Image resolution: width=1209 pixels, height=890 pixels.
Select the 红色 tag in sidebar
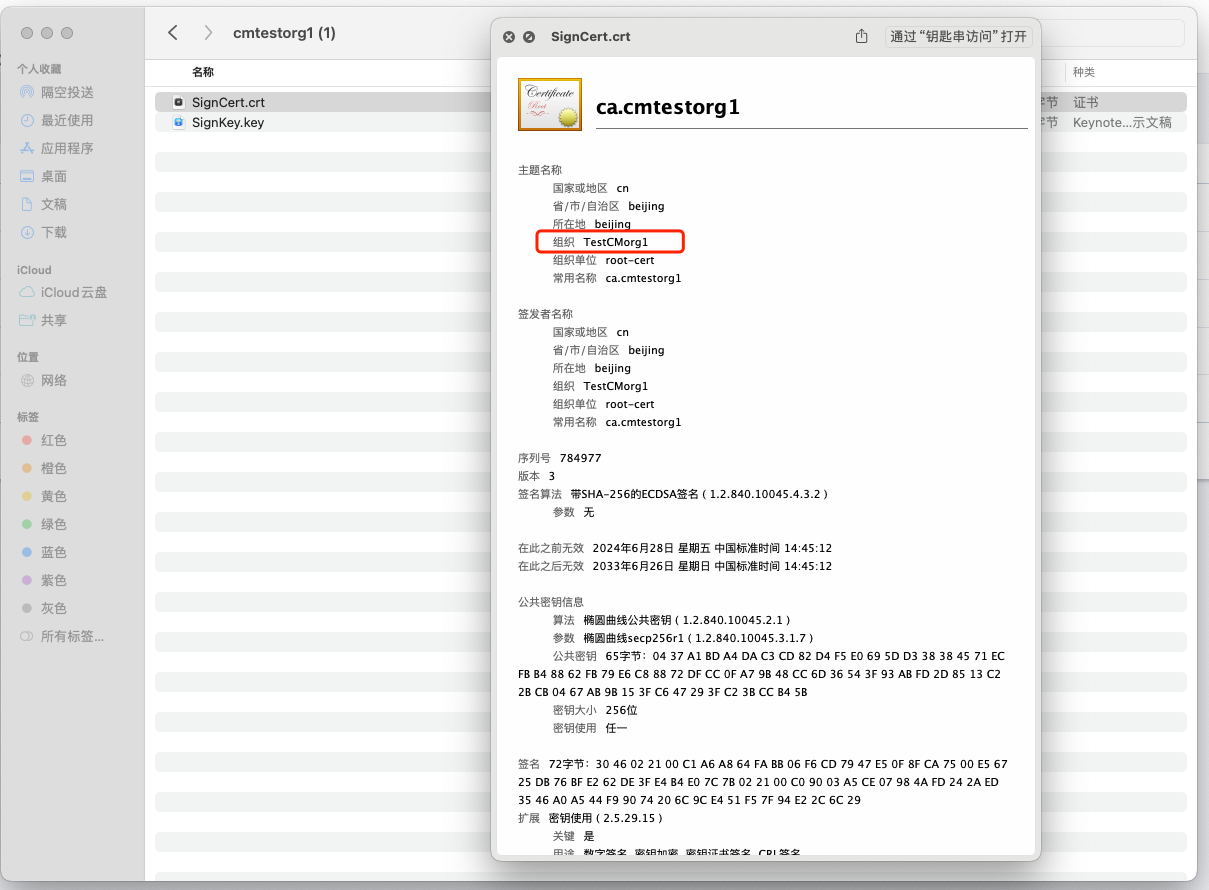click(x=54, y=440)
